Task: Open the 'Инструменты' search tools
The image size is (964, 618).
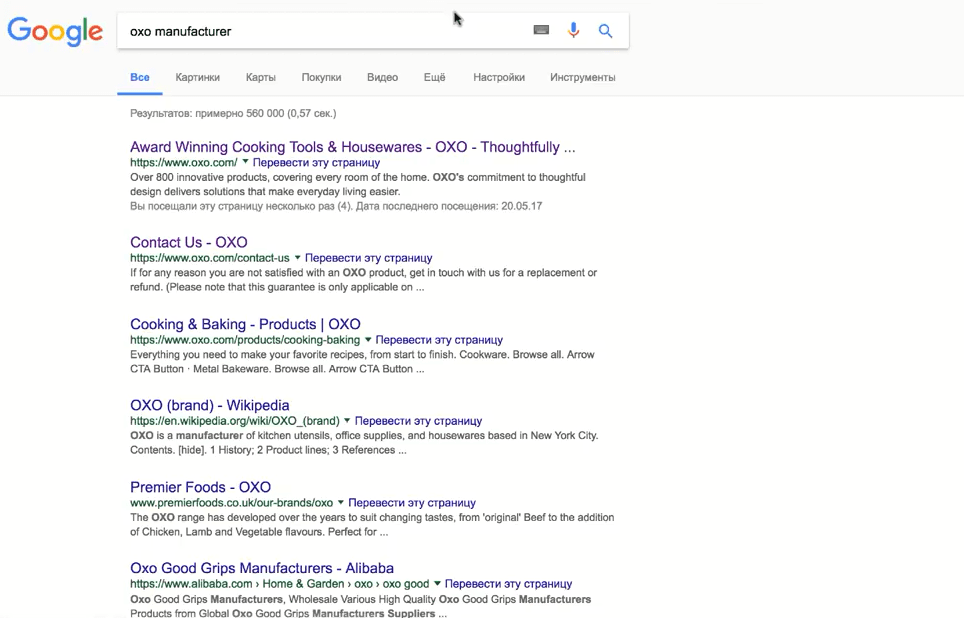Action: point(582,77)
